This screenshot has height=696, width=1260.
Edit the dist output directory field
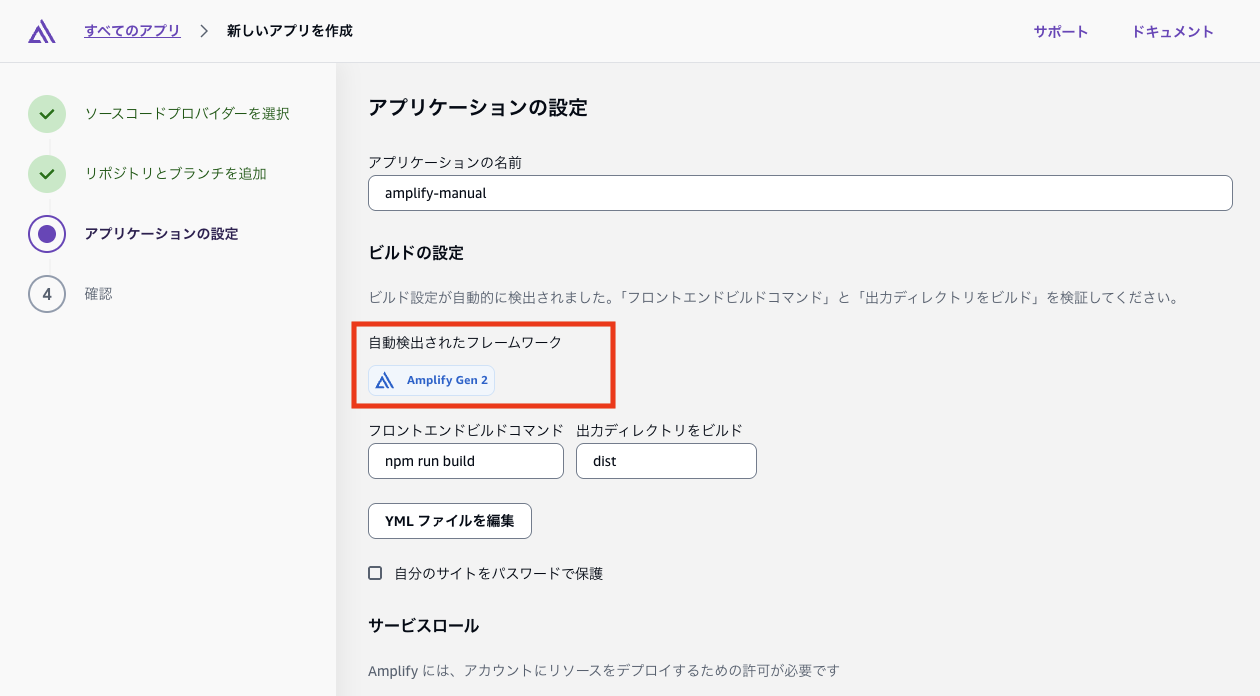[666, 461]
